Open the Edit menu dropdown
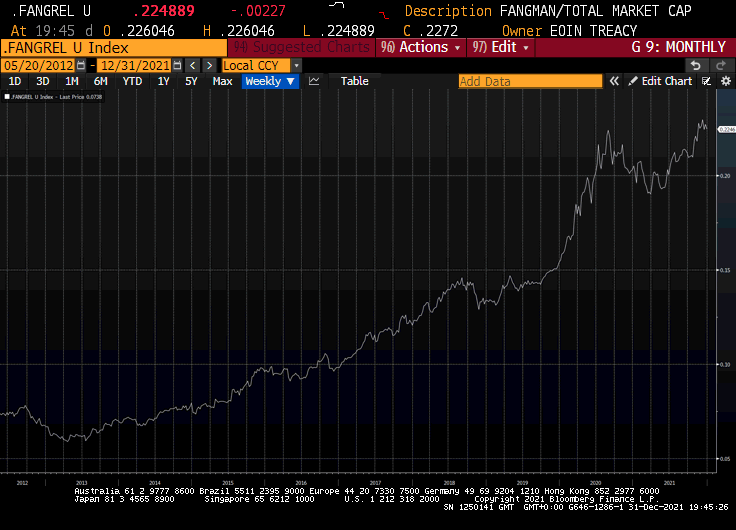 pyautogui.click(x=500, y=47)
